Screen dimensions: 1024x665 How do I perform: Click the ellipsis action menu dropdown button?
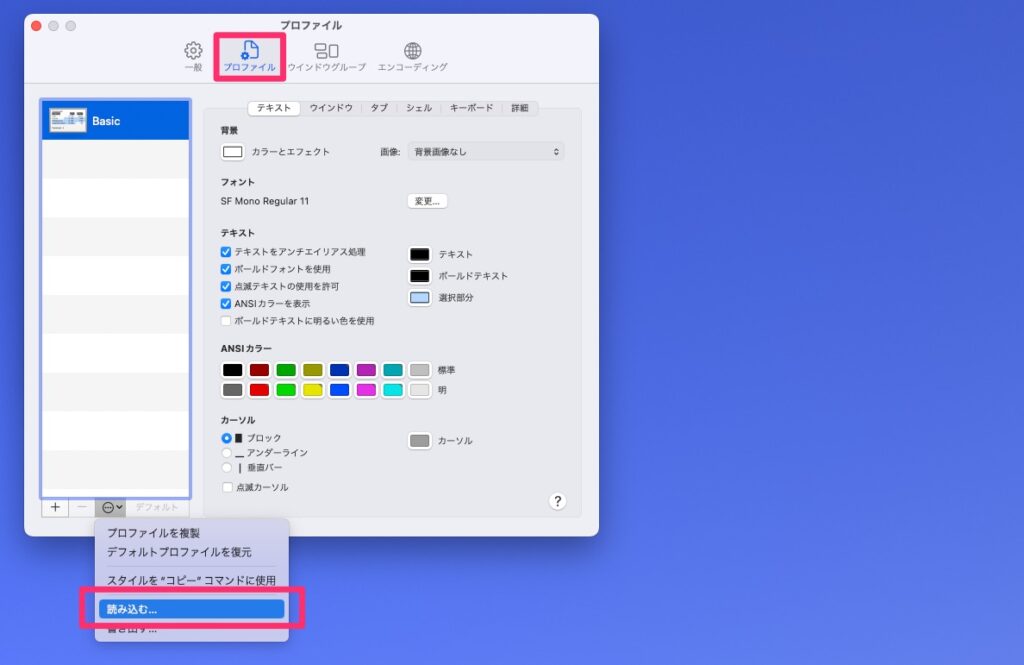112,507
